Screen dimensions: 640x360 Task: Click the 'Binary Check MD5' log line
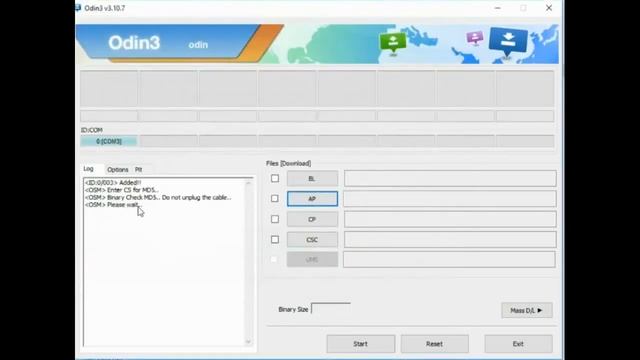click(x=158, y=197)
